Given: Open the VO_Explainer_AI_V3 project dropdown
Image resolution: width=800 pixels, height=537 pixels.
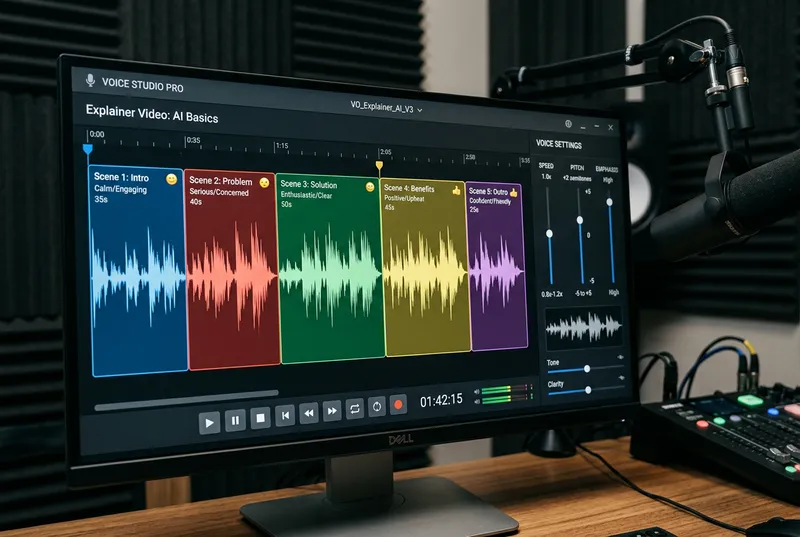Looking at the screenshot, I should (x=385, y=108).
